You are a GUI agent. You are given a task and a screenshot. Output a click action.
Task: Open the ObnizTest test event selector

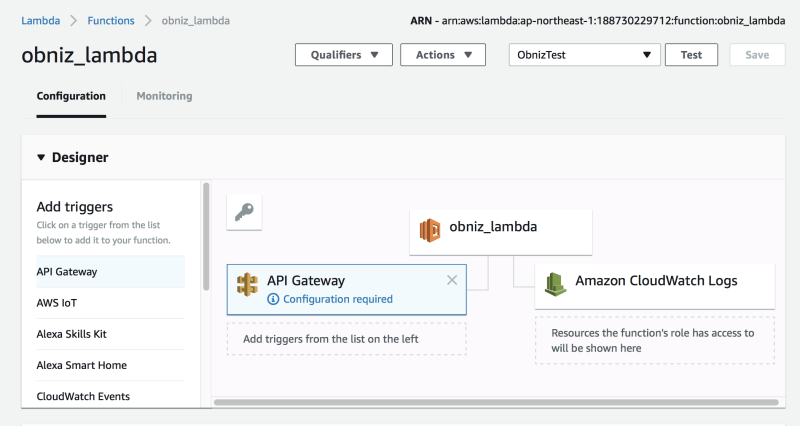coord(585,55)
